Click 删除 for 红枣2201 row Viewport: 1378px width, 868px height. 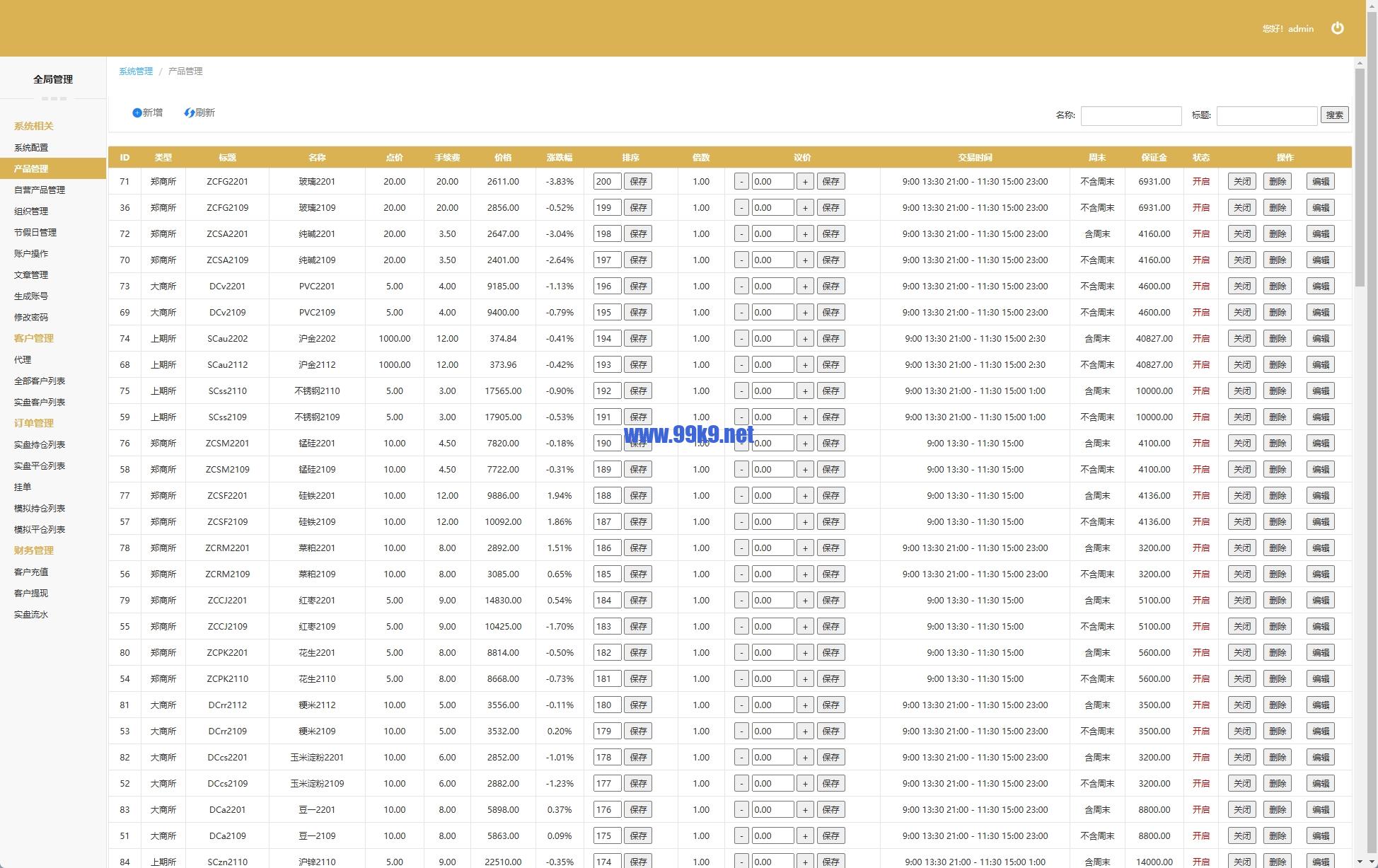pos(1277,600)
